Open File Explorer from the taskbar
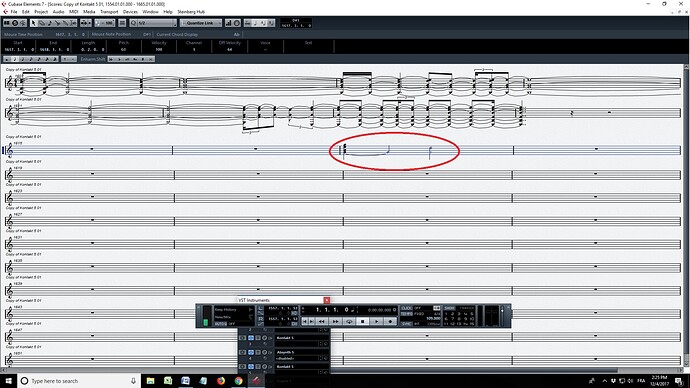The height and width of the screenshot is (388, 690). click(150, 381)
